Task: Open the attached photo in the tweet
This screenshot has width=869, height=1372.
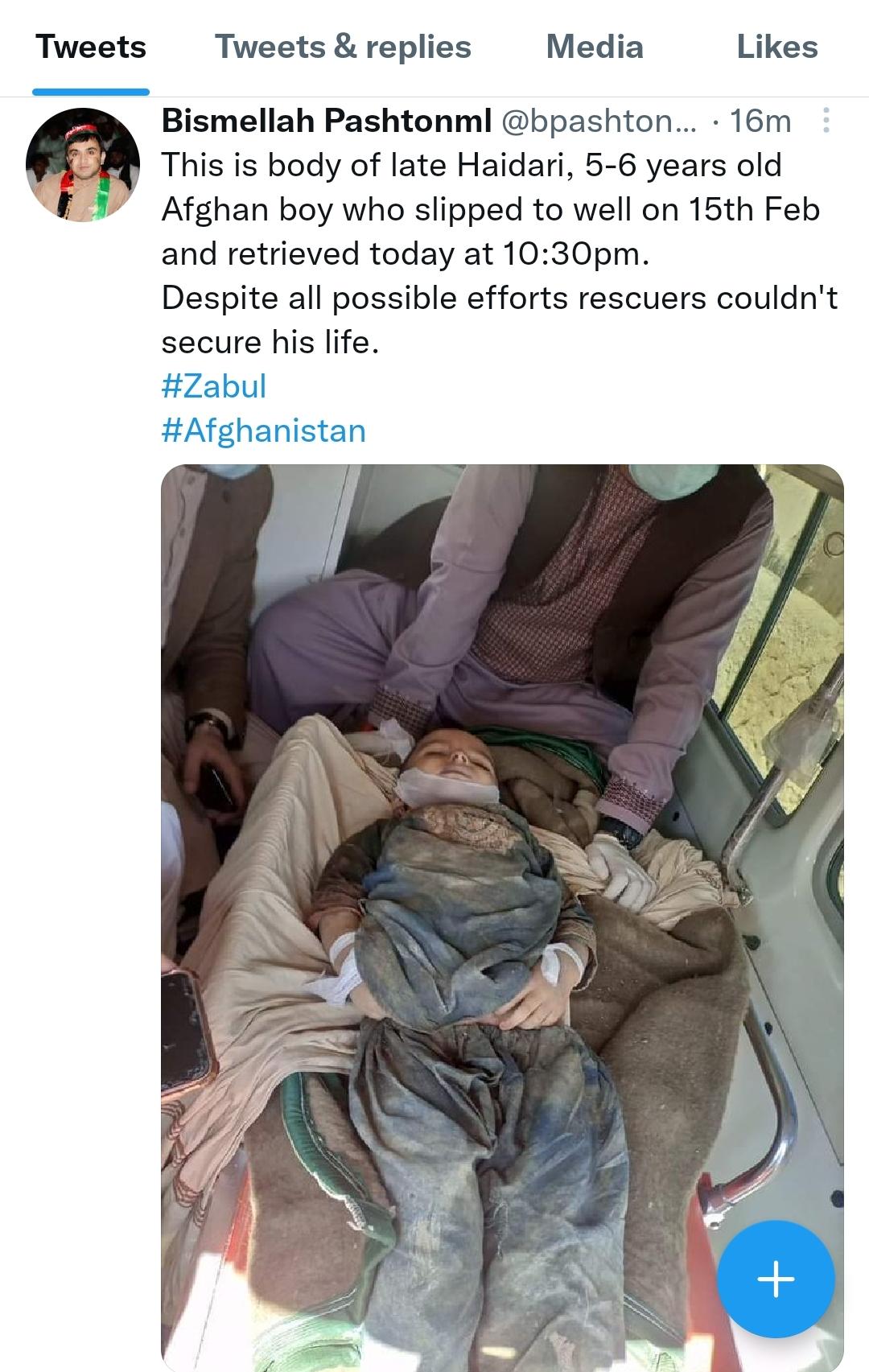Action: click(503, 805)
